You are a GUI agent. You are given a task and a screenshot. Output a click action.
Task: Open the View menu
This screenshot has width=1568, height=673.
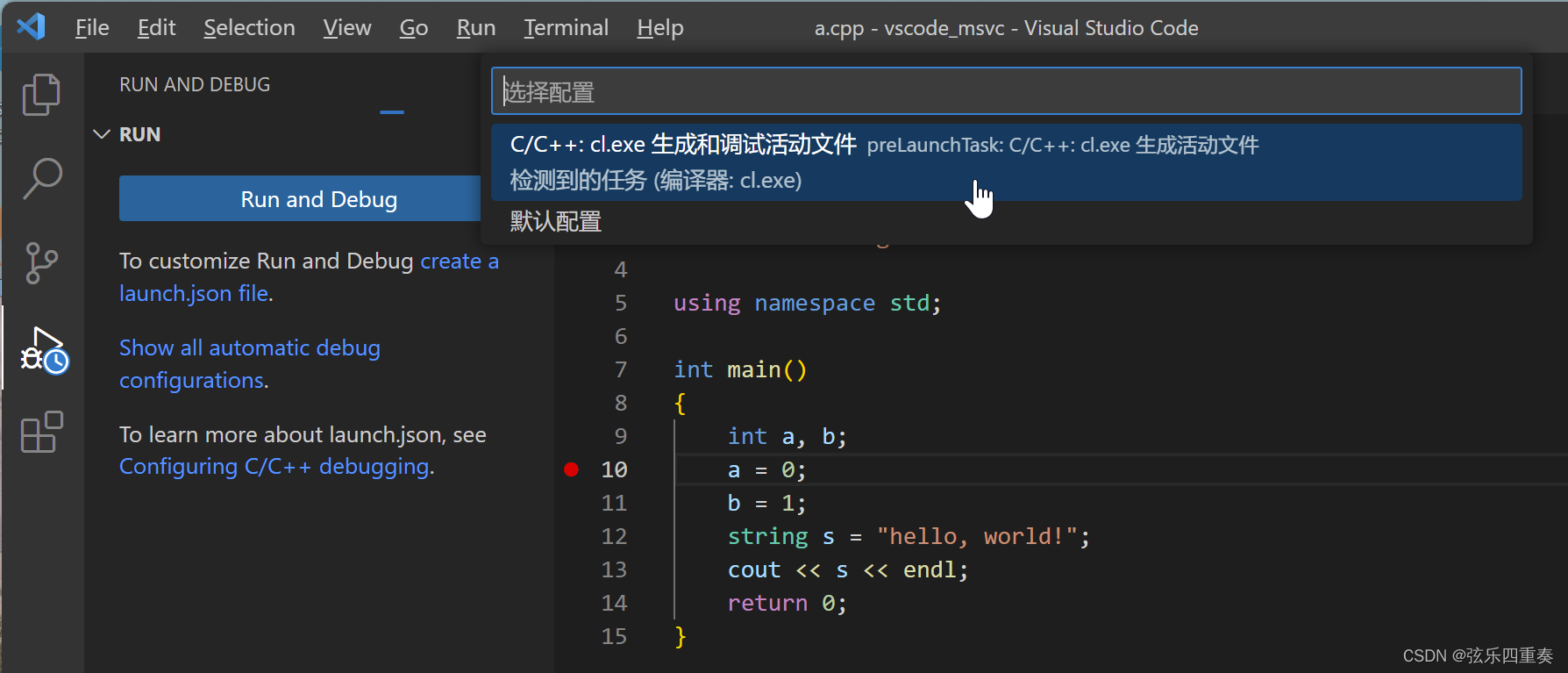[346, 28]
